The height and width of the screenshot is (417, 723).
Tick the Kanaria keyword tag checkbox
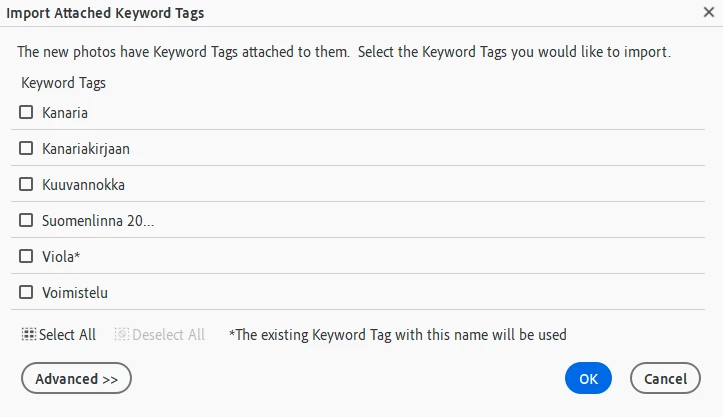tap(27, 112)
